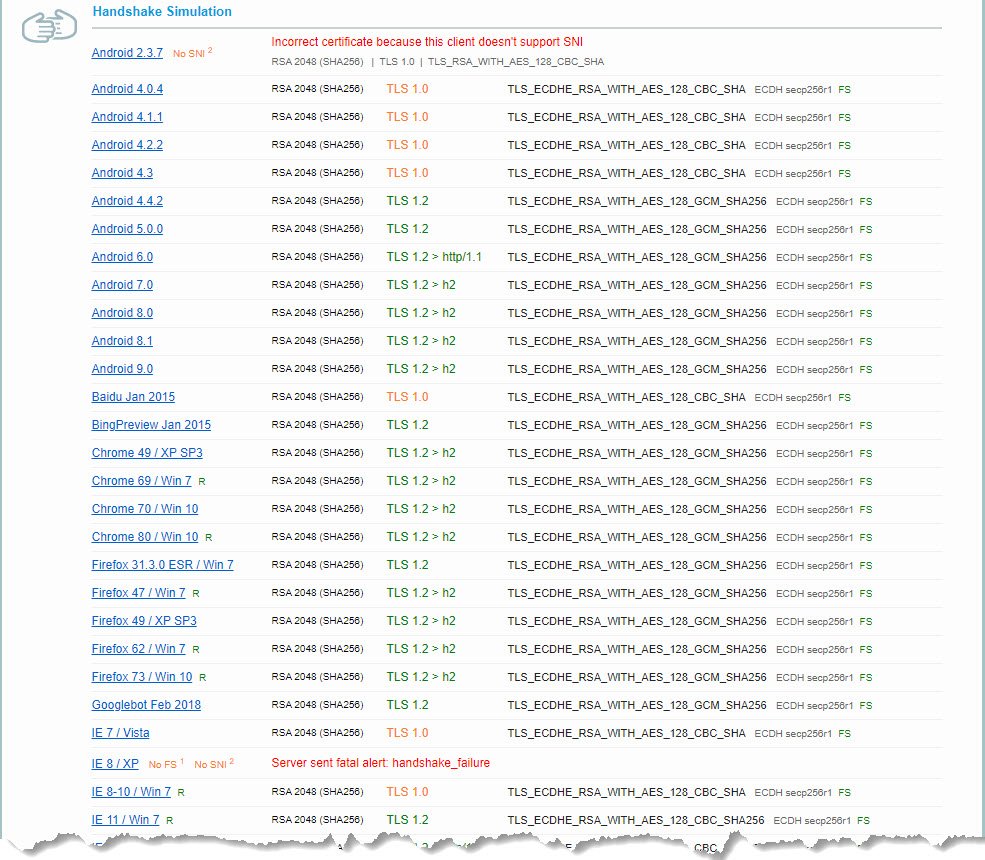Screen dimensions: 985x860
Task: Click 'ECDH secp256r1' in the IE 7 / Vista row
Action: point(793,733)
